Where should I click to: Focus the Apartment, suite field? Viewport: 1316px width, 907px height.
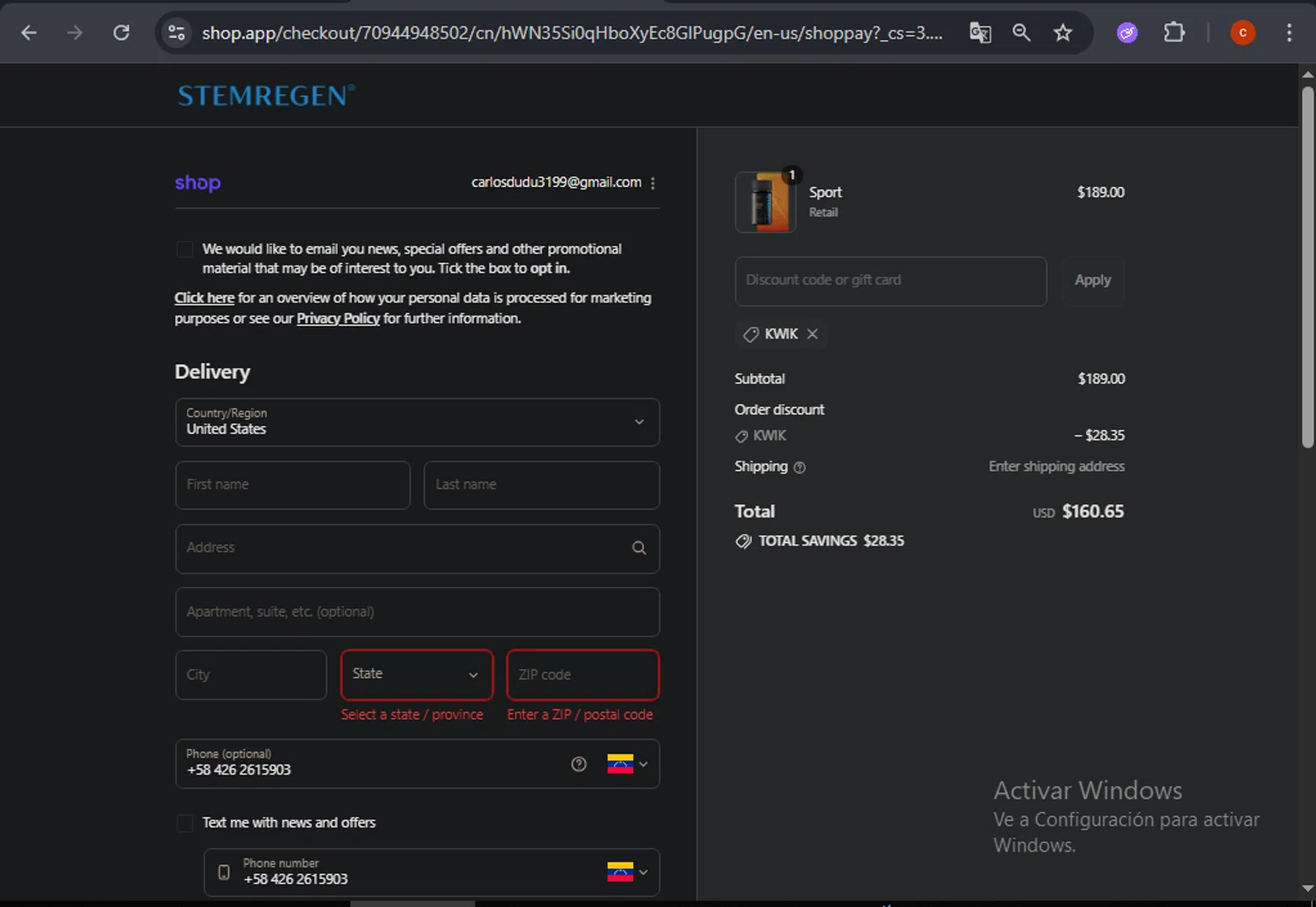418,612
